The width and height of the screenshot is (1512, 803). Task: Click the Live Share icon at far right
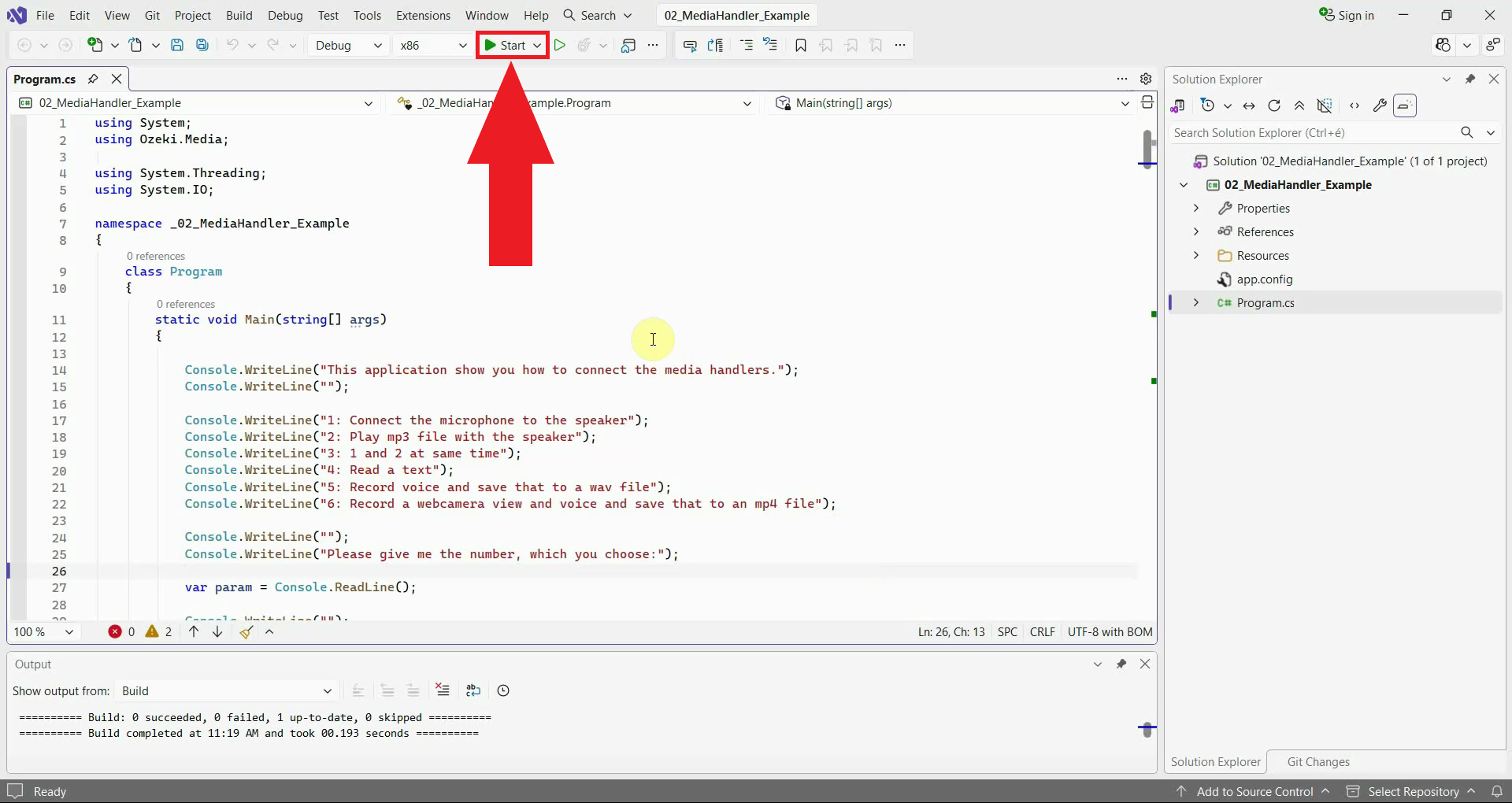pos(1492,46)
